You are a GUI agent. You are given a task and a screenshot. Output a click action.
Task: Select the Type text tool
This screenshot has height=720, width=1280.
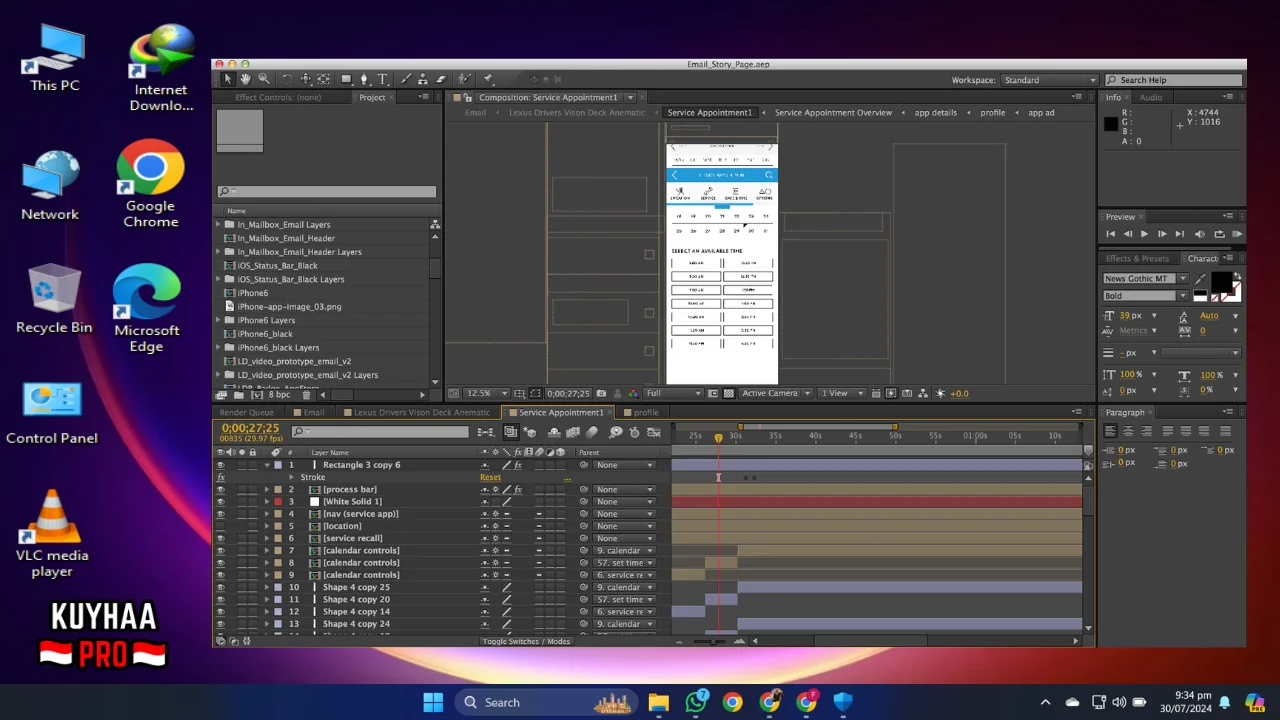(382, 79)
